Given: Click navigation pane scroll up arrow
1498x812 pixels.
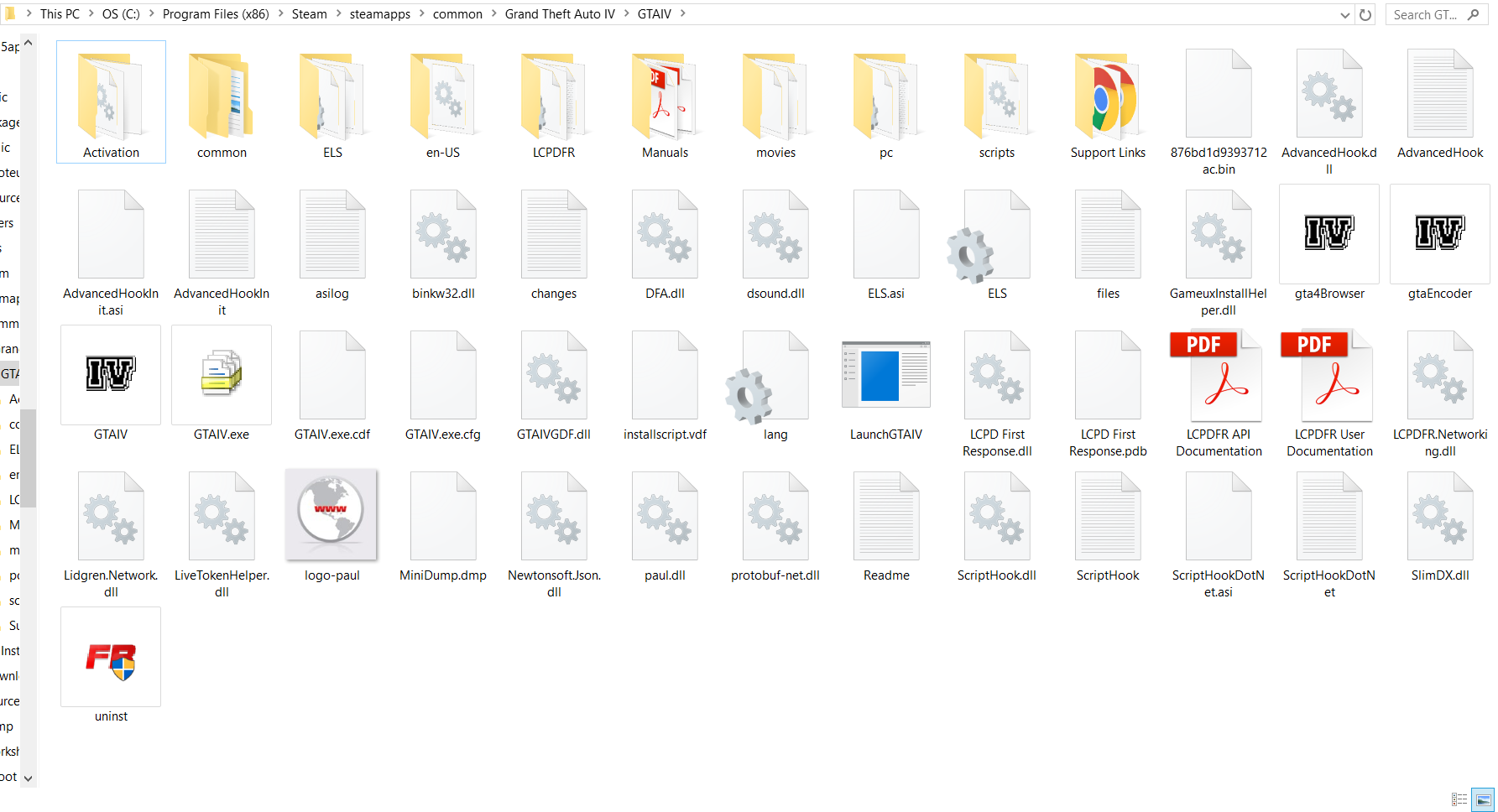Looking at the screenshot, I should (29, 42).
